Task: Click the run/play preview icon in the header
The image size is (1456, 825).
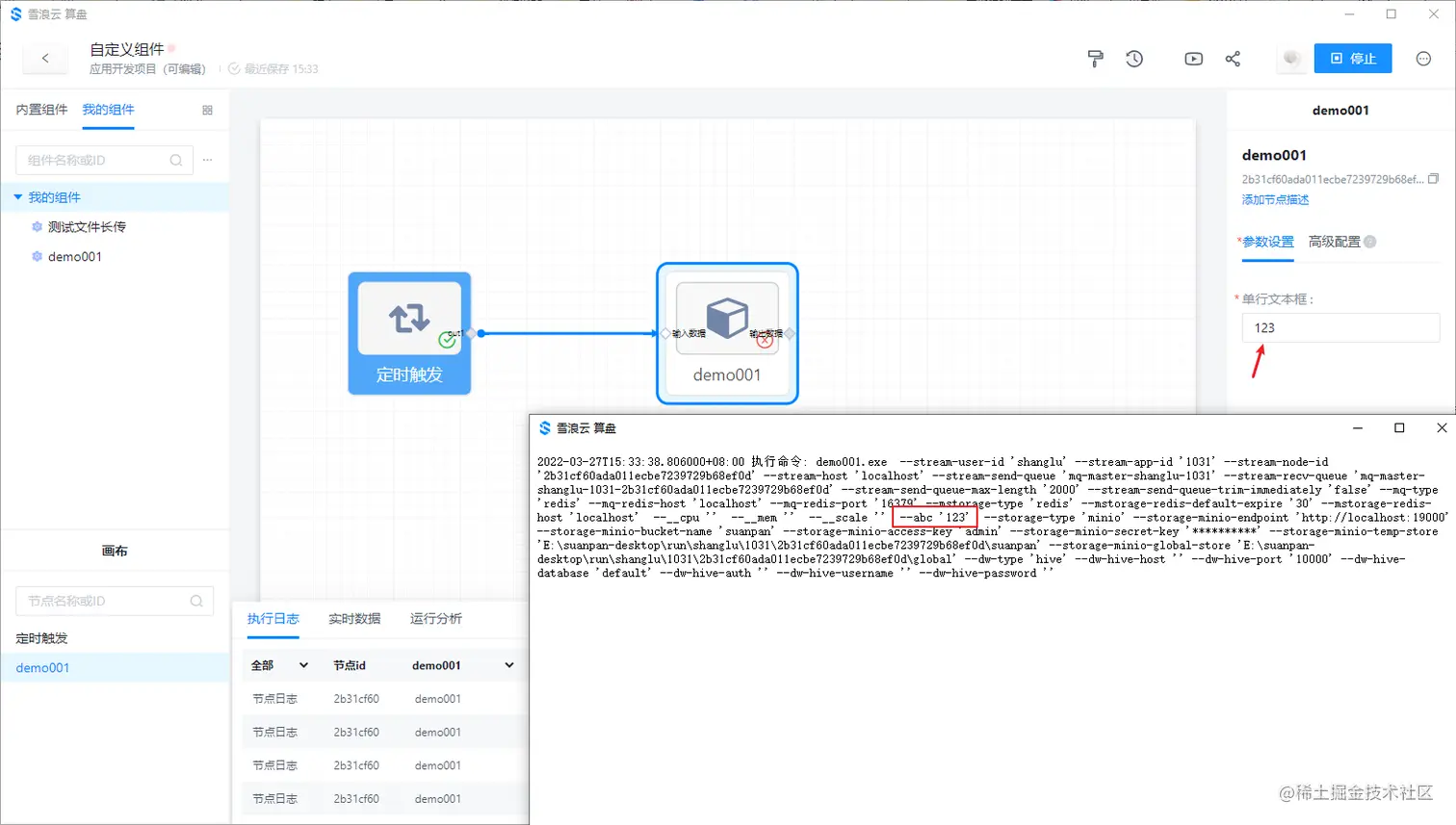Action: click(x=1193, y=59)
